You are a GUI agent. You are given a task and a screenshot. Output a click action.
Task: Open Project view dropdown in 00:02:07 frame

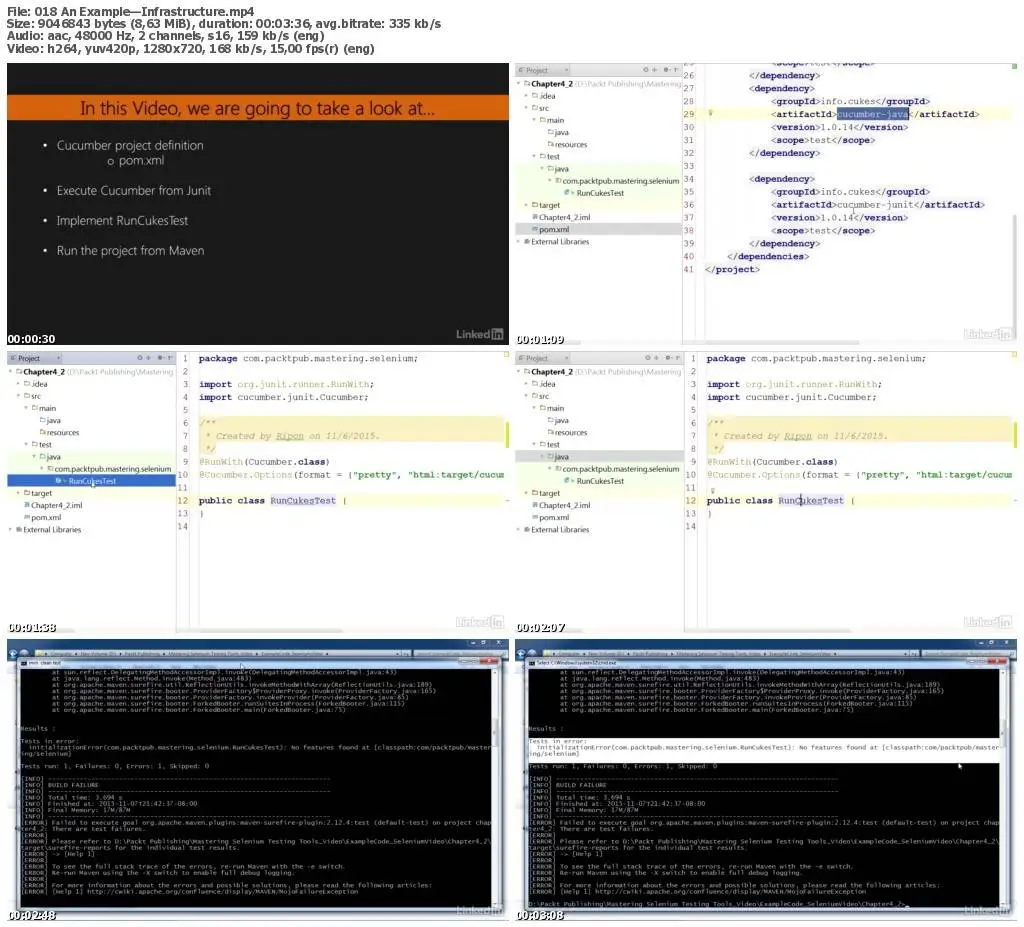point(566,358)
